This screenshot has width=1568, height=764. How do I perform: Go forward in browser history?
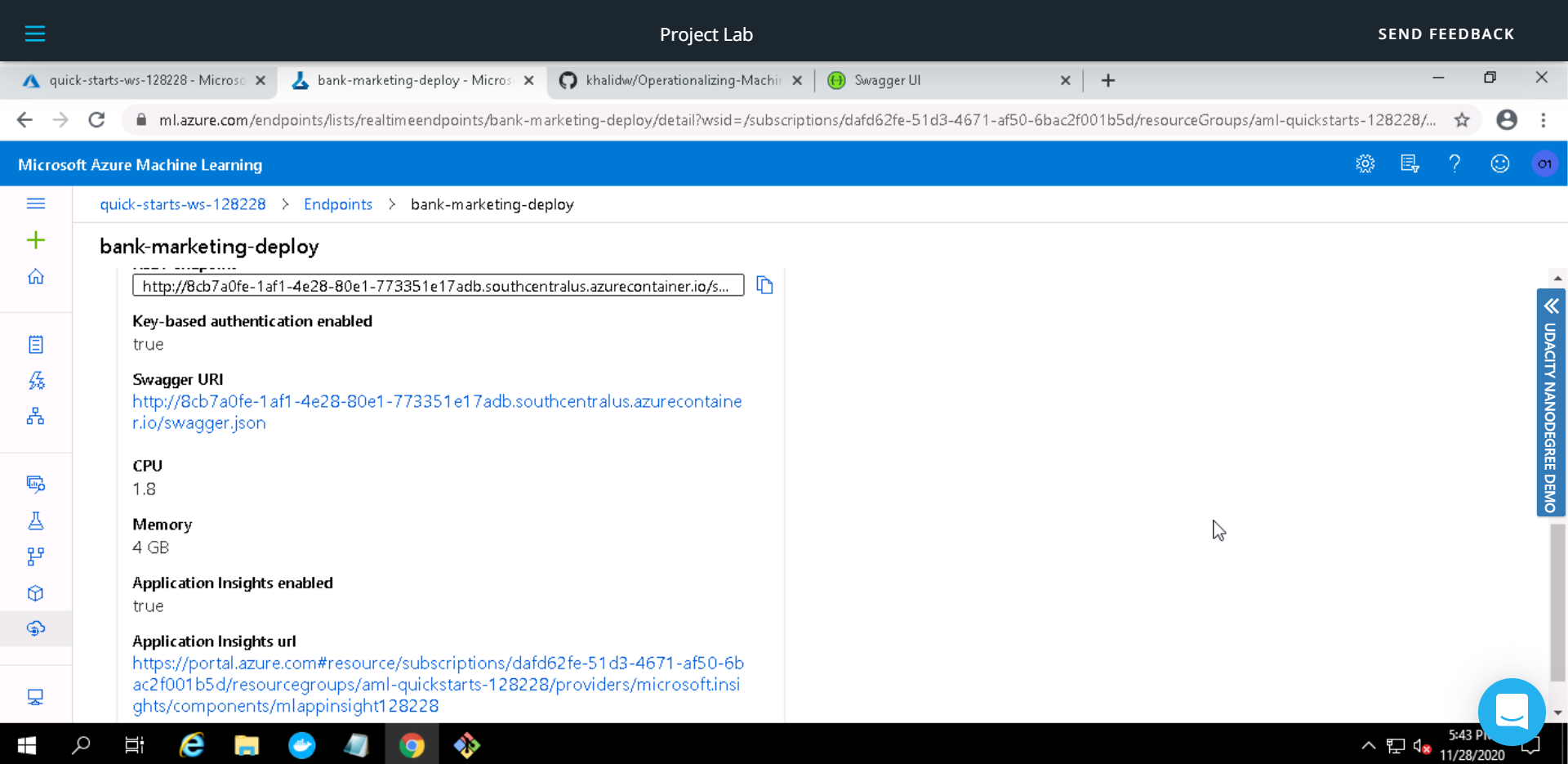pos(60,120)
